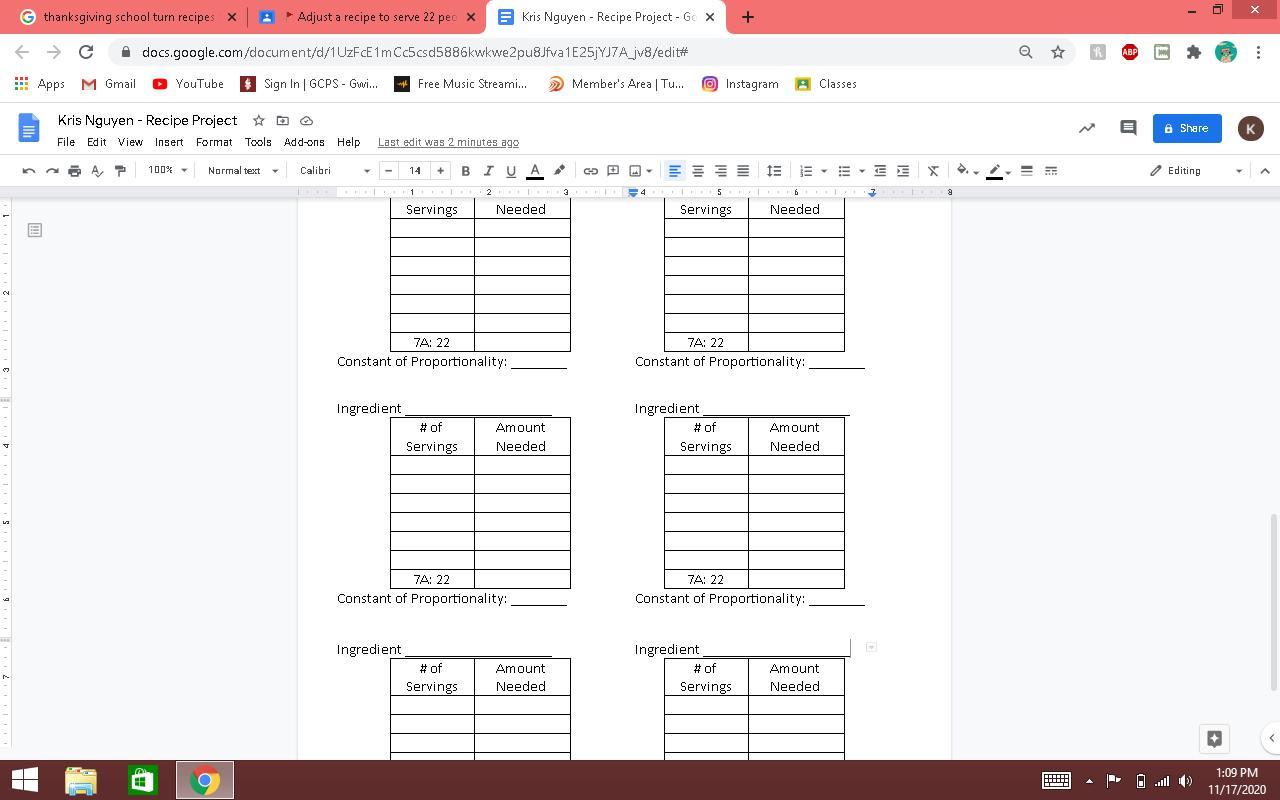Toggle bold formatting
The height and width of the screenshot is (800, 1280).
[465, 171]
